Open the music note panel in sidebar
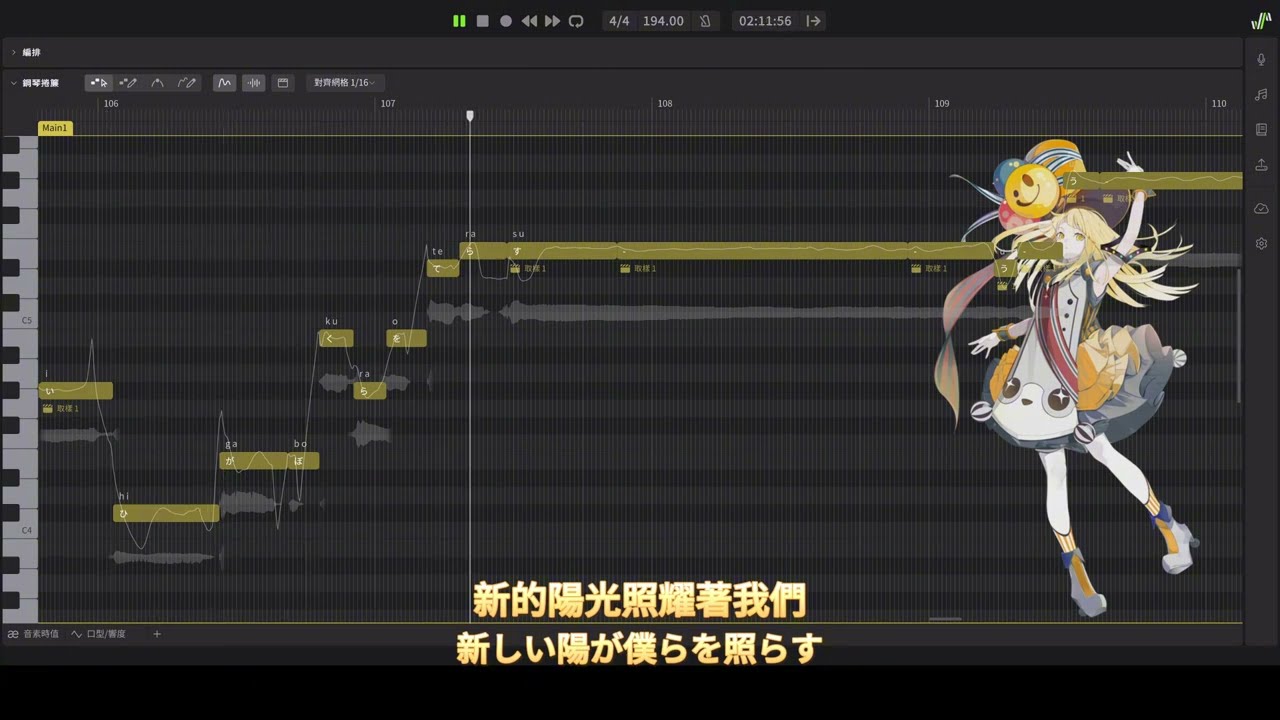Screen dimensions: 1280x720 click(1261, 95)
